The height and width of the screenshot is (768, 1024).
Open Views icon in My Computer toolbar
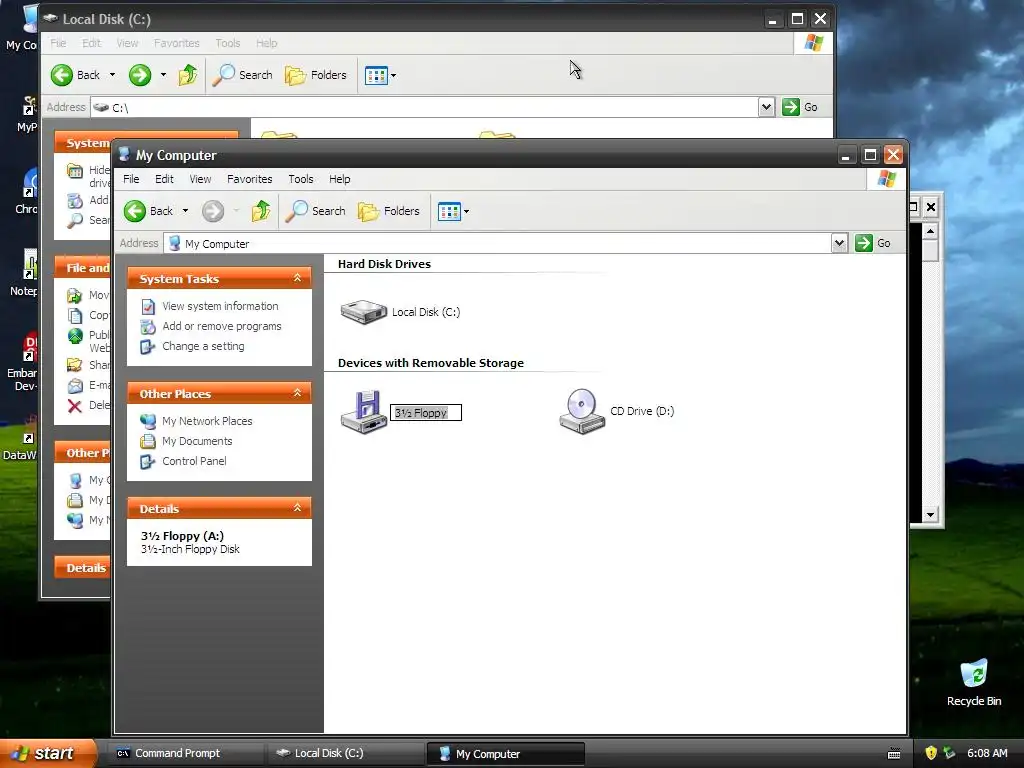449,211
